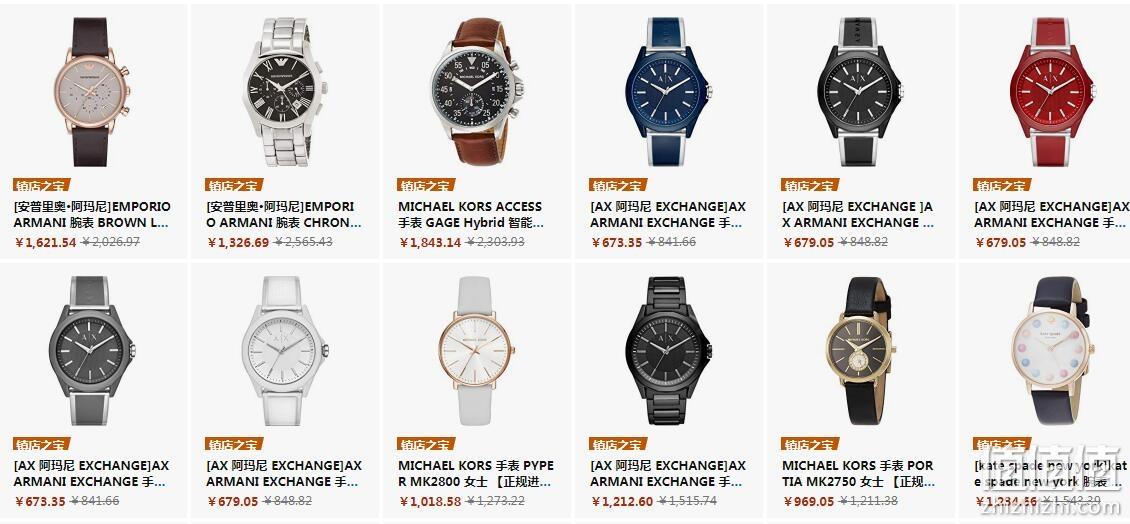Click the ¥969.05 price on the Portia watch
This screenshot has height=524, width=1130.
click(x=809, y=501)
